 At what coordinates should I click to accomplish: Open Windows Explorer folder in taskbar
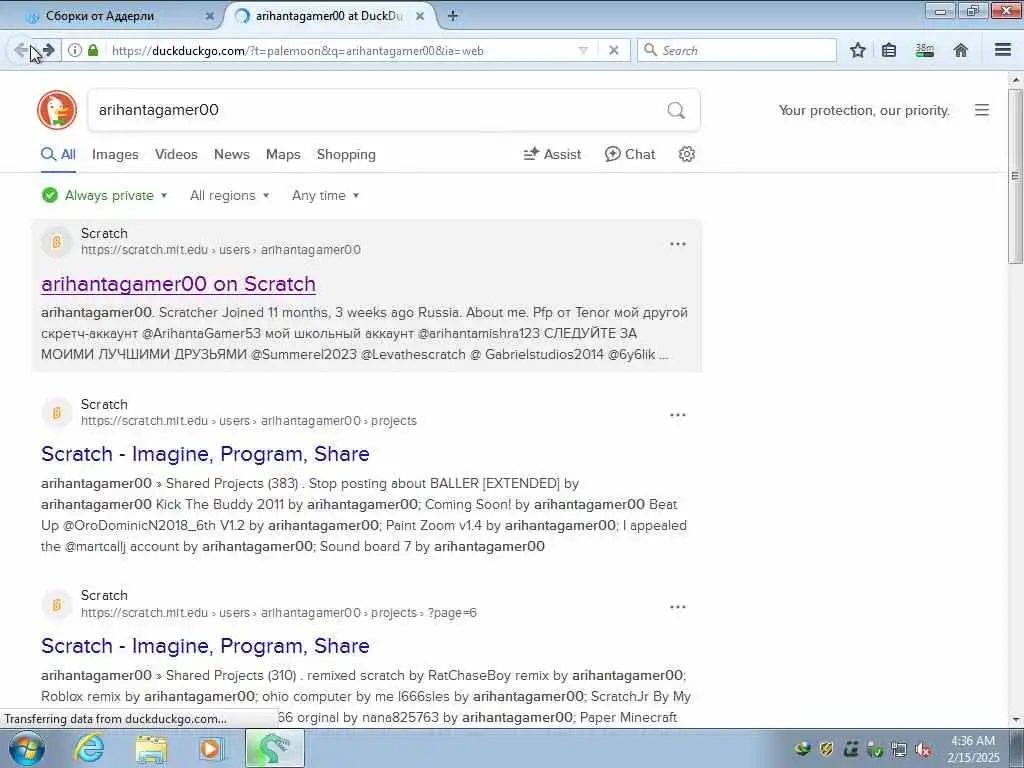tap(152, 748)
